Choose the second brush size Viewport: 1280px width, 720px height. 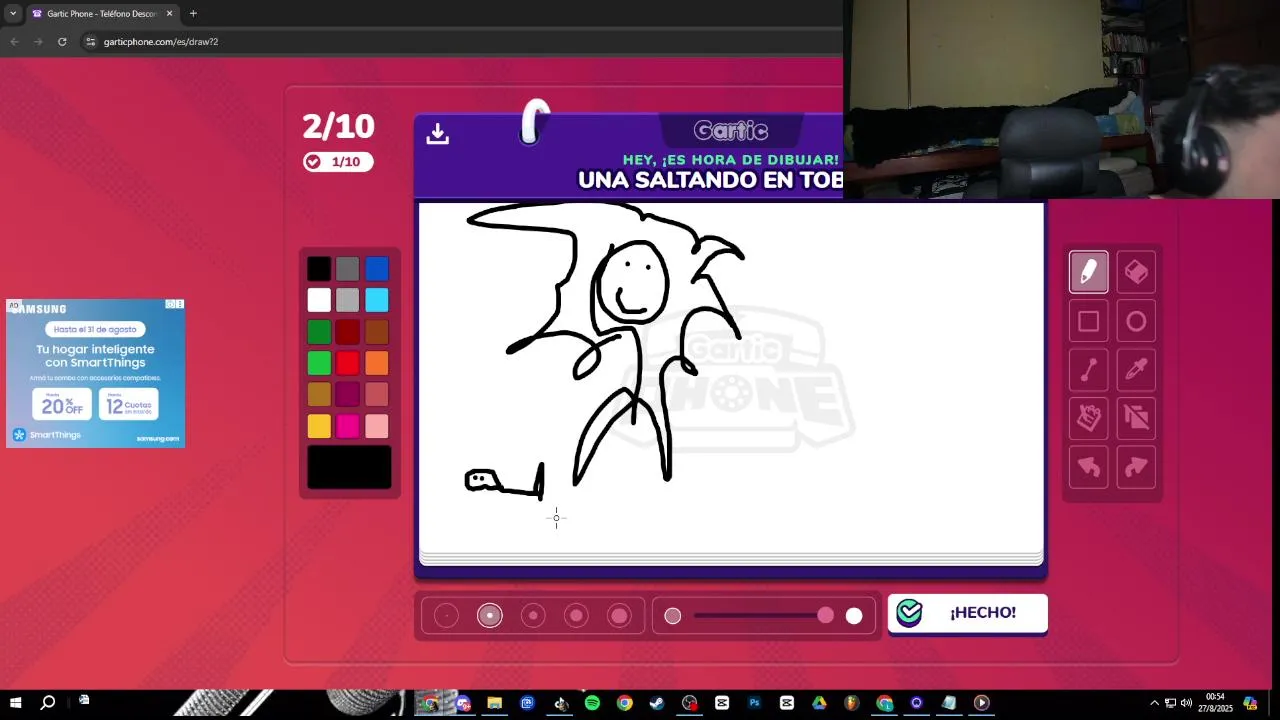pos(490,616)
